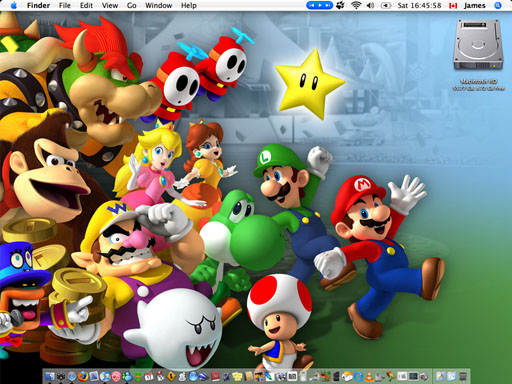Open the second folder stack in Dock

tap(452, 376)
